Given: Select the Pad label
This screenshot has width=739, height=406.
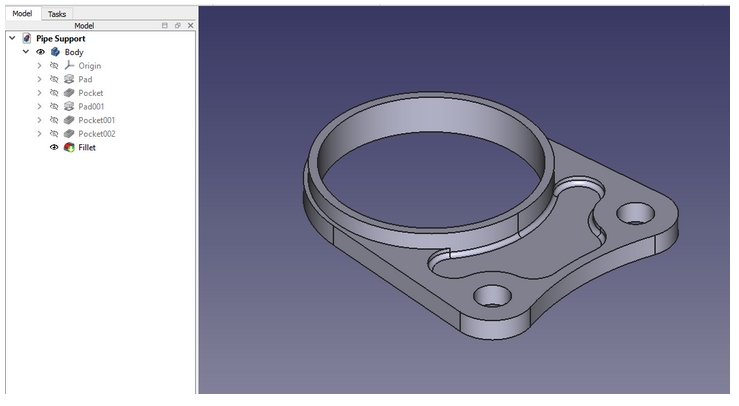Looking at the screenshot, I should 85,79.
